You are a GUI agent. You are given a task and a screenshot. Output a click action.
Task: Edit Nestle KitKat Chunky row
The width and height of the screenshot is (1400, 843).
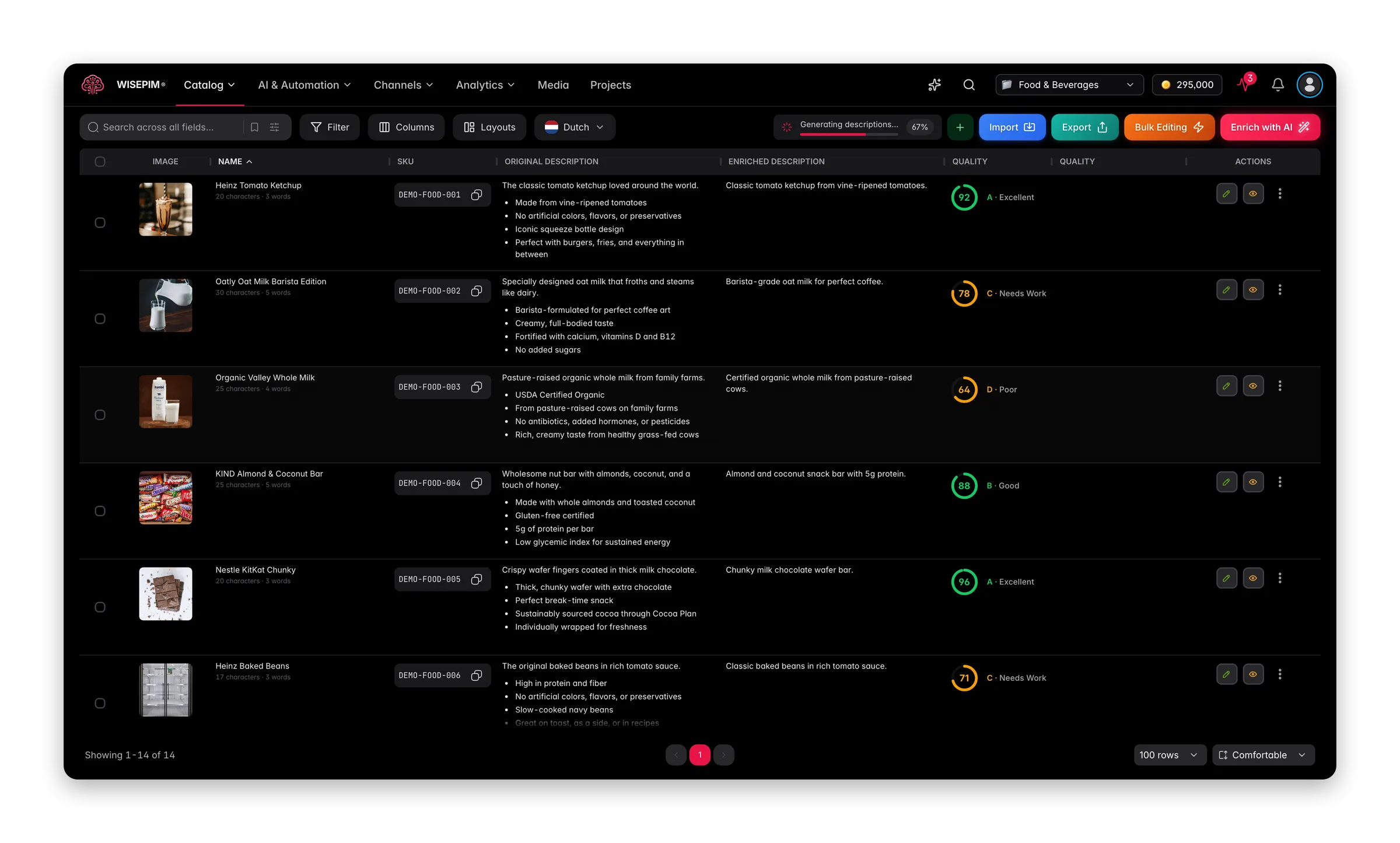point(1227,578)
